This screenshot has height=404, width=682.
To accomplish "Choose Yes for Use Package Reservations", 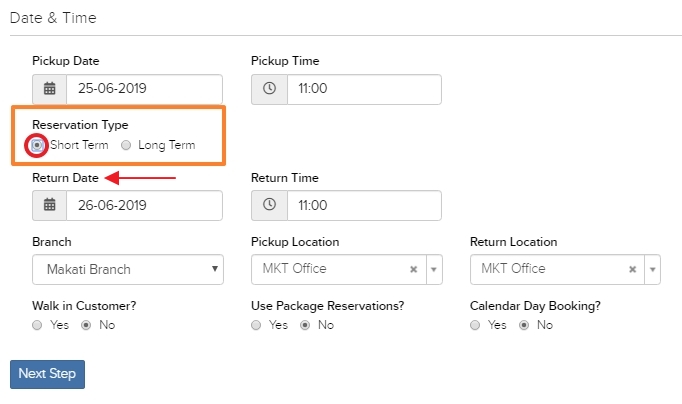I will [256, 325].
